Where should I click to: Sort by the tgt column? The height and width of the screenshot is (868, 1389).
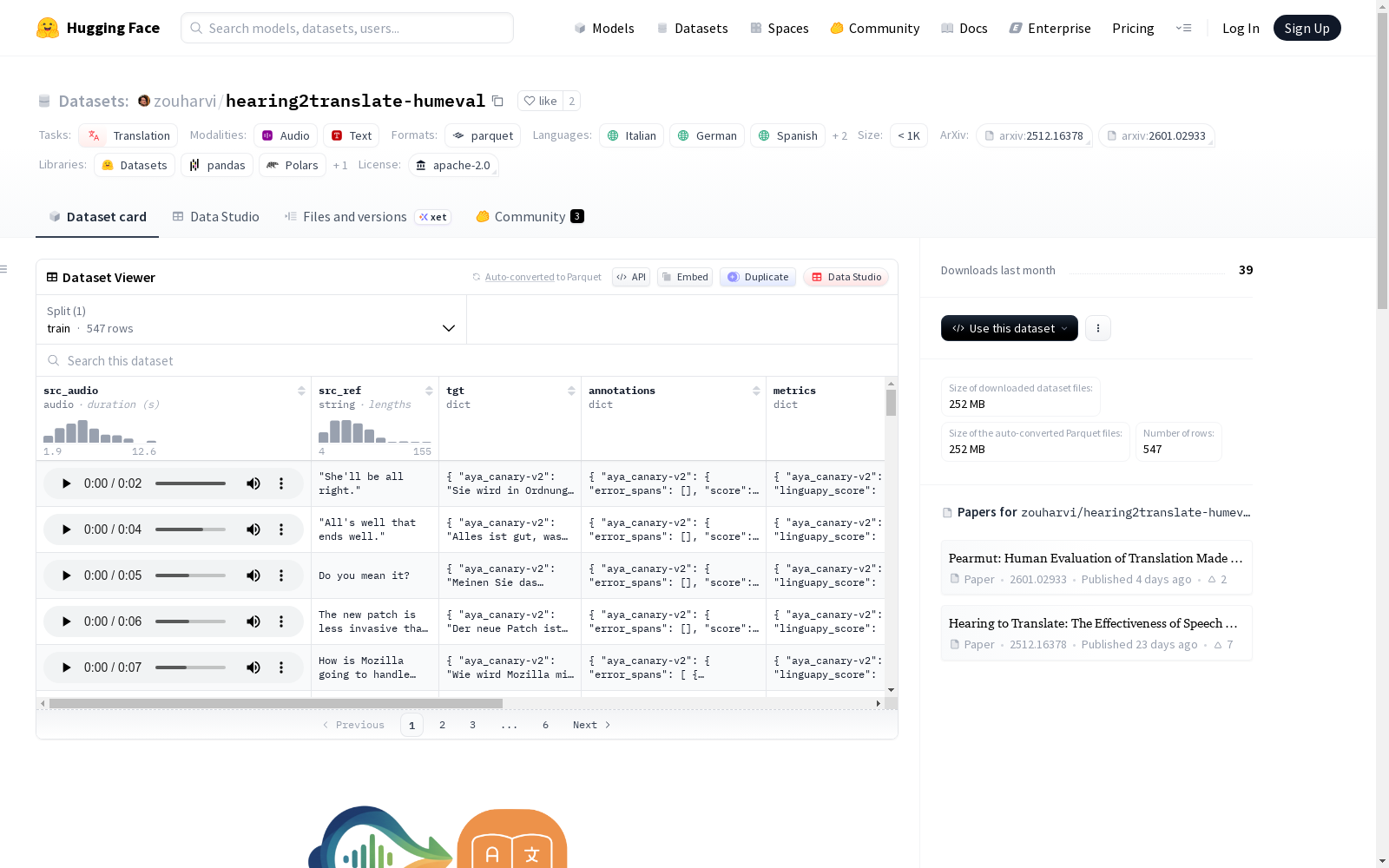tap(571, 391)
